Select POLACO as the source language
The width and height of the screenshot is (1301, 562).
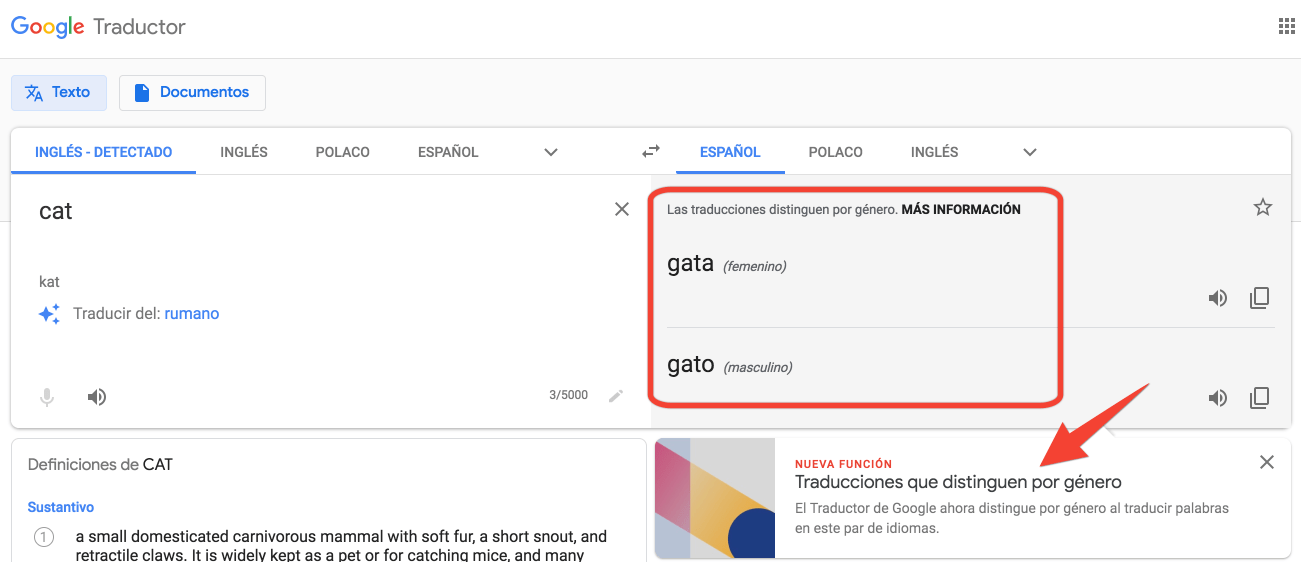click(342, 153)
